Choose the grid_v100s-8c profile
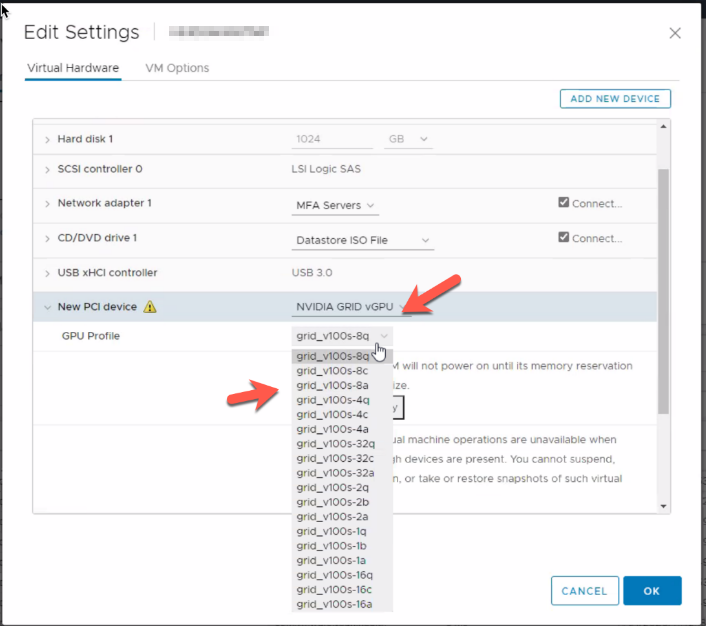Viewport: 706px width, 627px height. pyautogui.click(x=342, y=371)
